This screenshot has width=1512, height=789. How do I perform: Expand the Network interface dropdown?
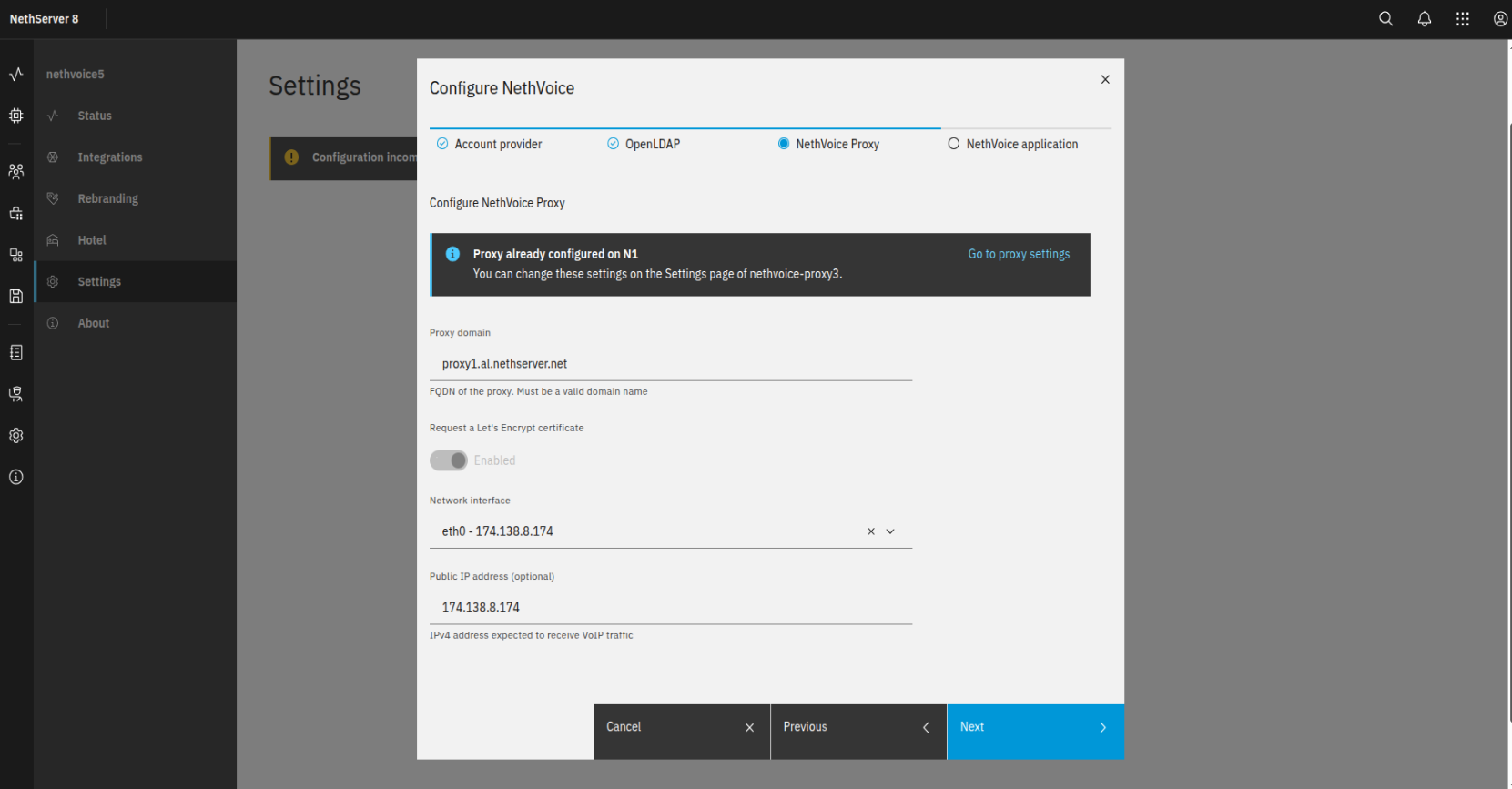click(890, 531)
